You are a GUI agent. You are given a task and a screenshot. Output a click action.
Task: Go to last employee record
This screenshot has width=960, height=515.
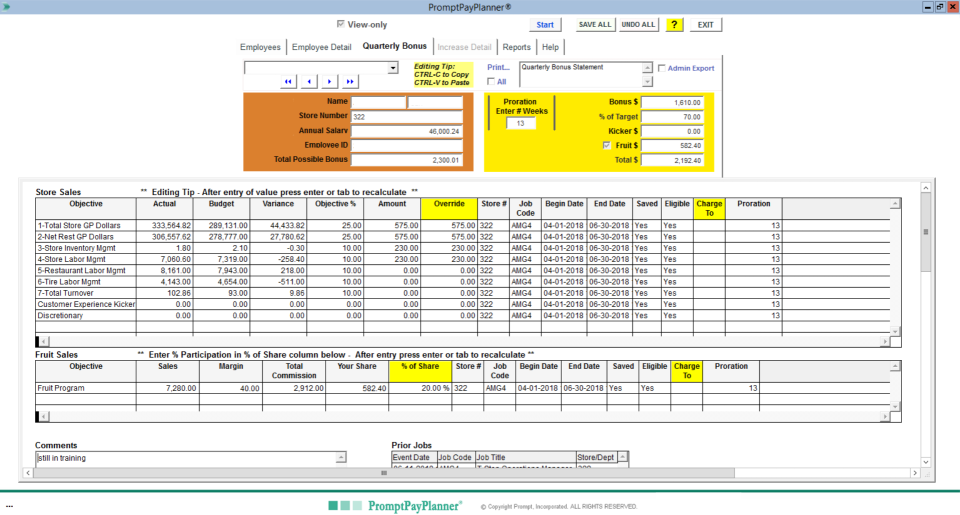[x=350, y=81]
